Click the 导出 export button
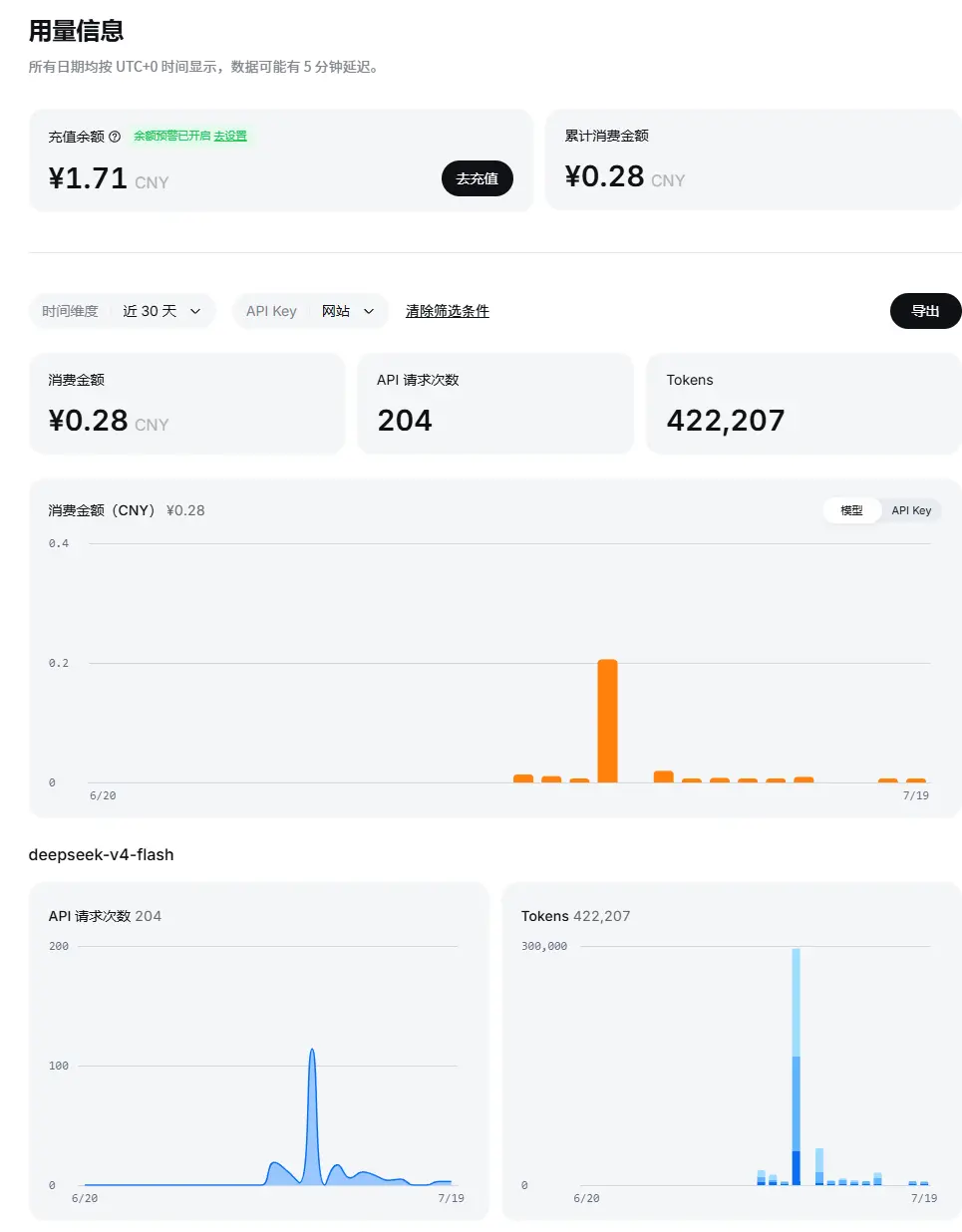This screenshot has width=962, height=1232. click(x=925, y=311)
